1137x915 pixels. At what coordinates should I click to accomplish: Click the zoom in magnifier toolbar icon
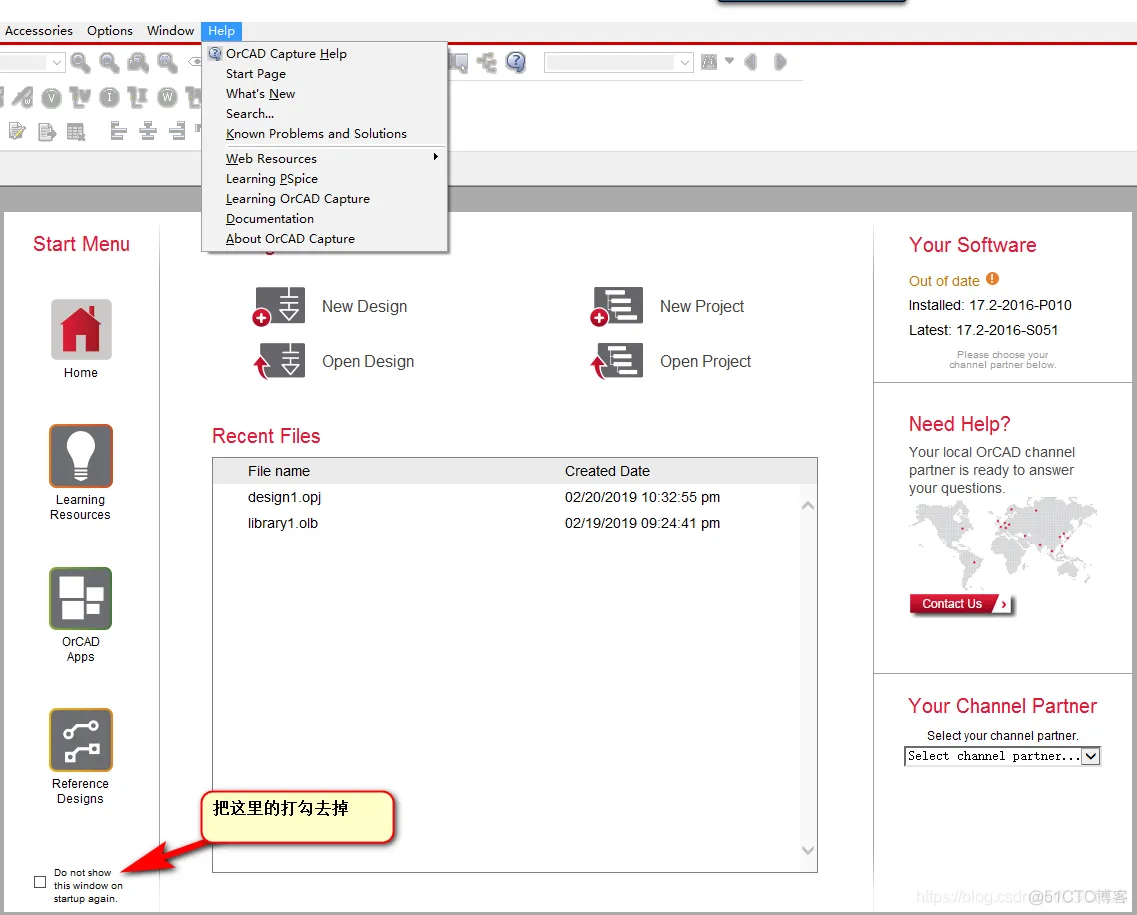point(80,63)
